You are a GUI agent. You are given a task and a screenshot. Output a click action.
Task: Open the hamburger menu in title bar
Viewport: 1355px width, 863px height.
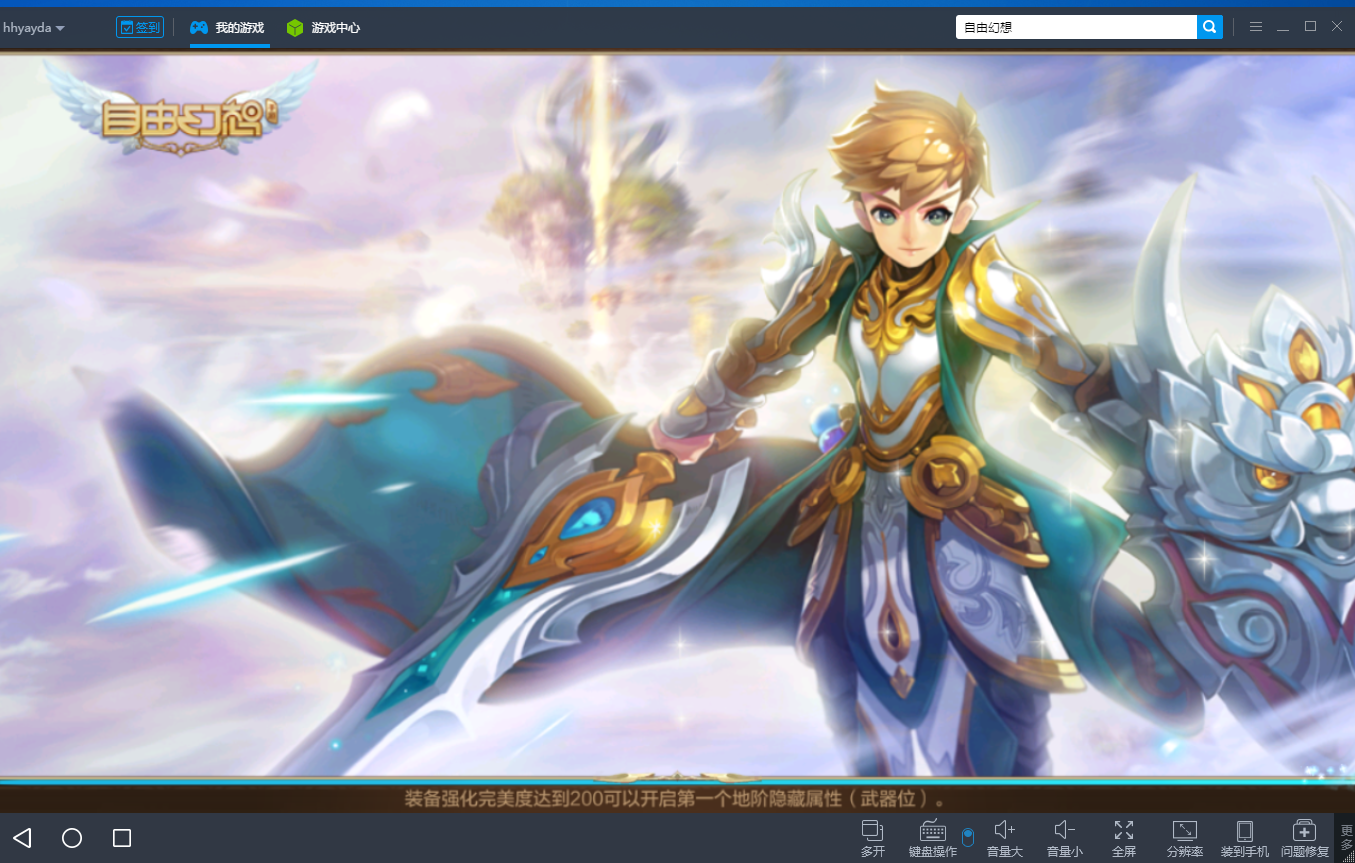pos(1256,27)
